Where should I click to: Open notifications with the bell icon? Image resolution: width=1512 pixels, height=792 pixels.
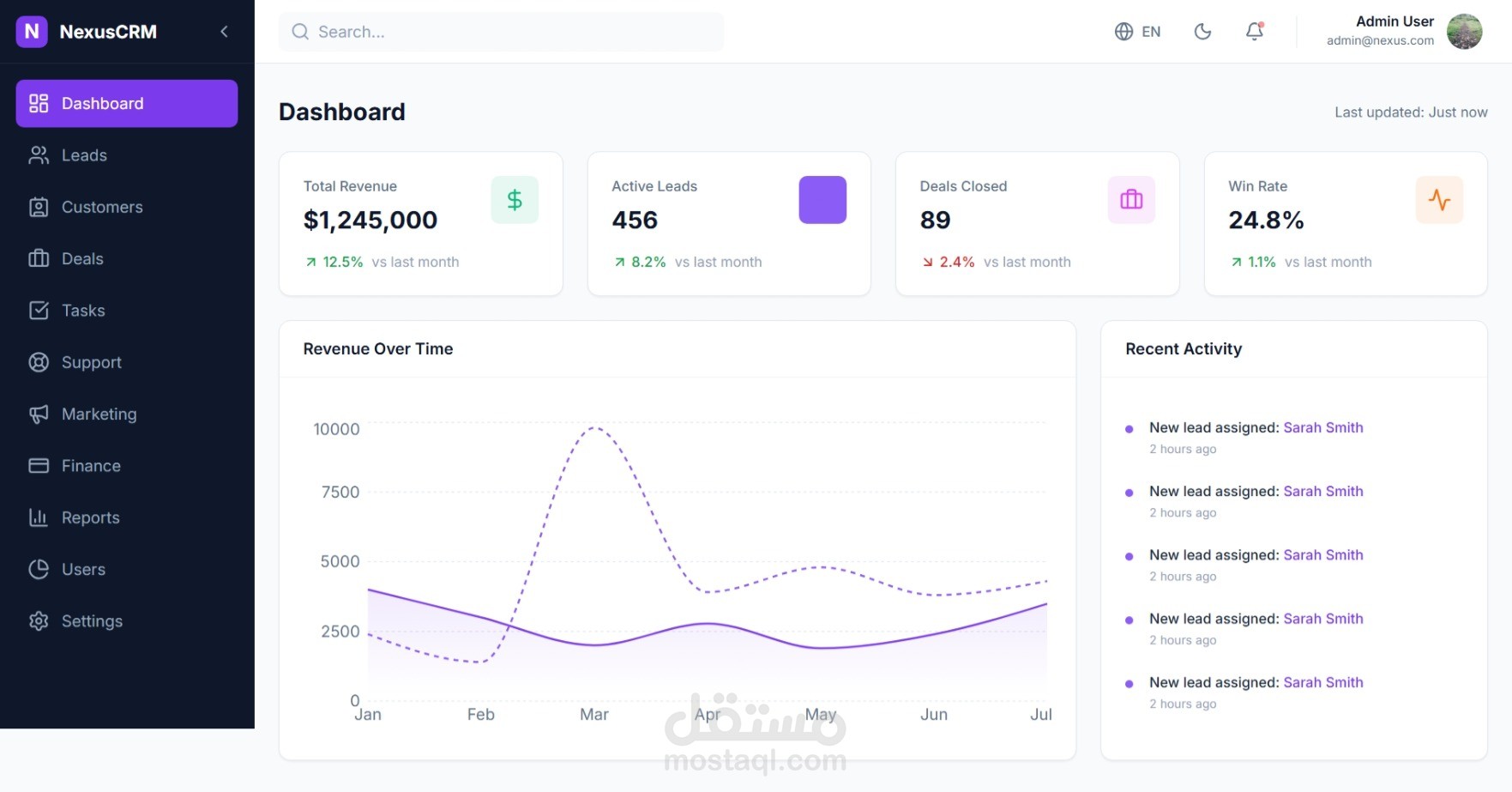(1255, 32)
